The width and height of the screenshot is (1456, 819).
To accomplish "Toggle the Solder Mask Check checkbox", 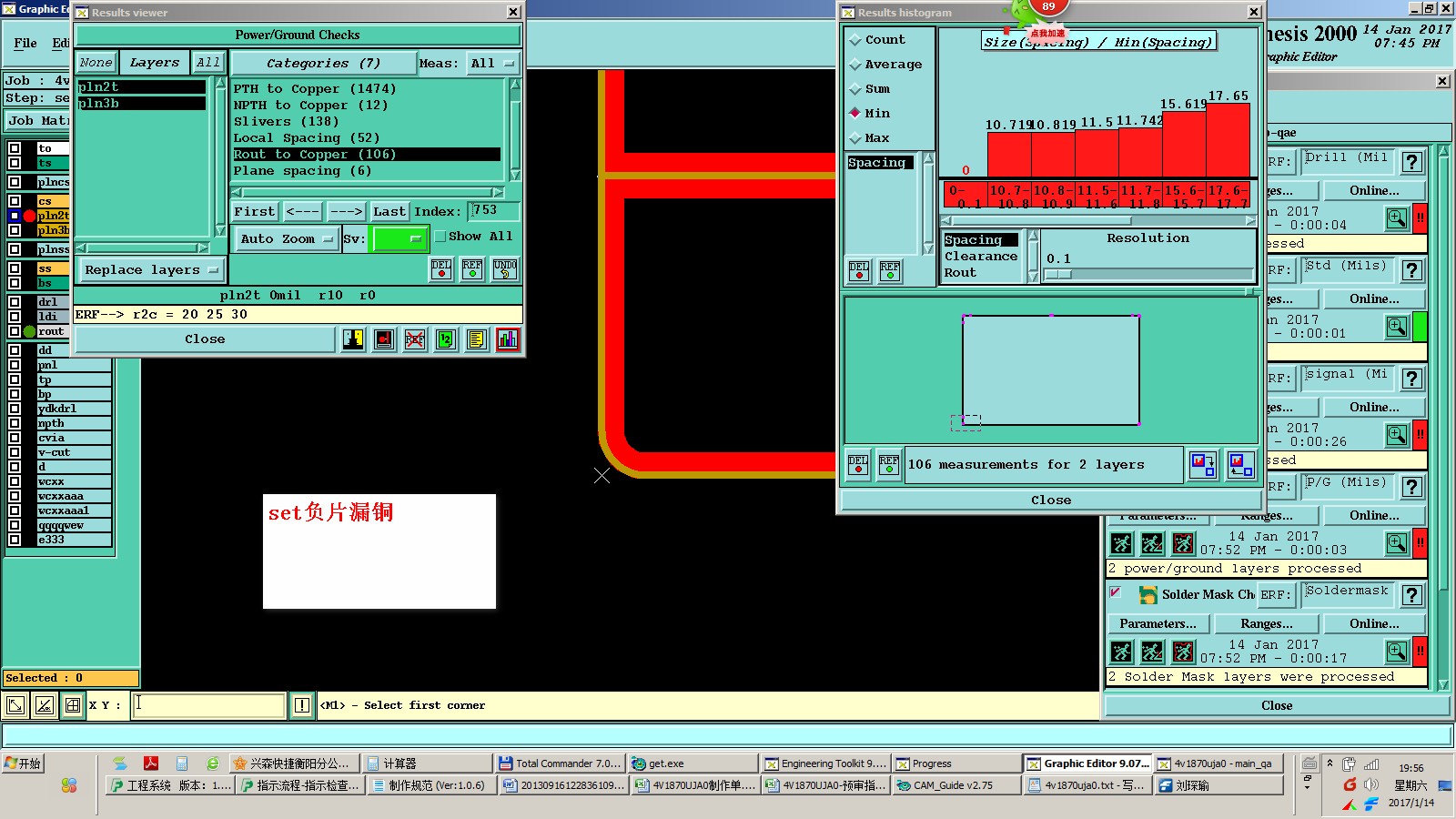I will (1116, 592).
